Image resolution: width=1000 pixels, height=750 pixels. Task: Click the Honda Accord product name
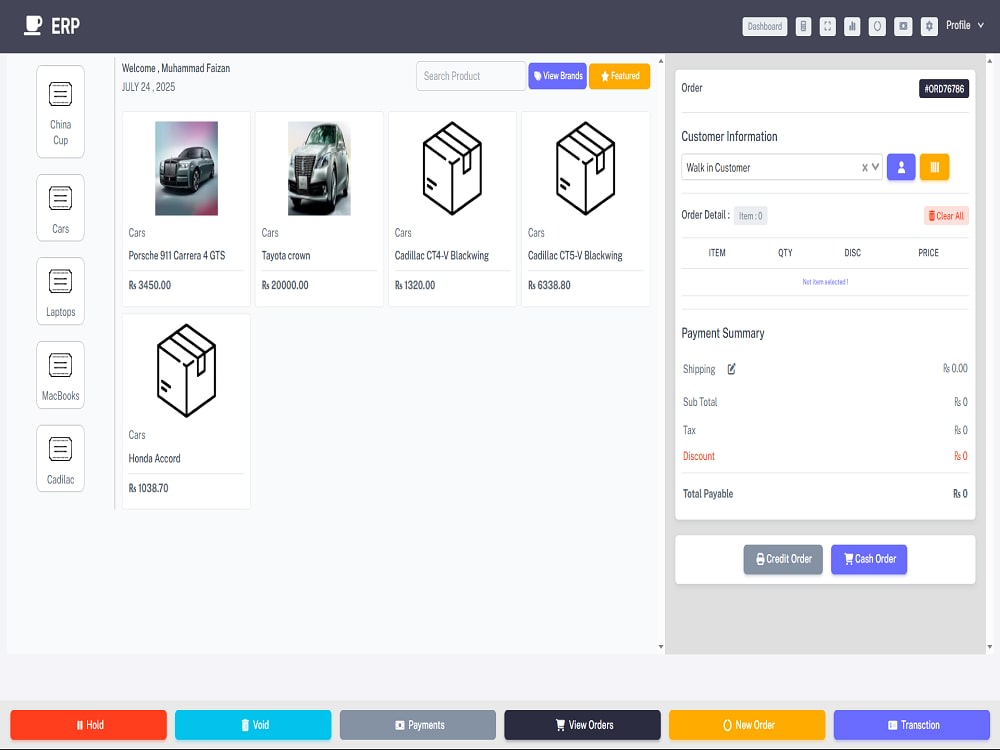(154, 459)
